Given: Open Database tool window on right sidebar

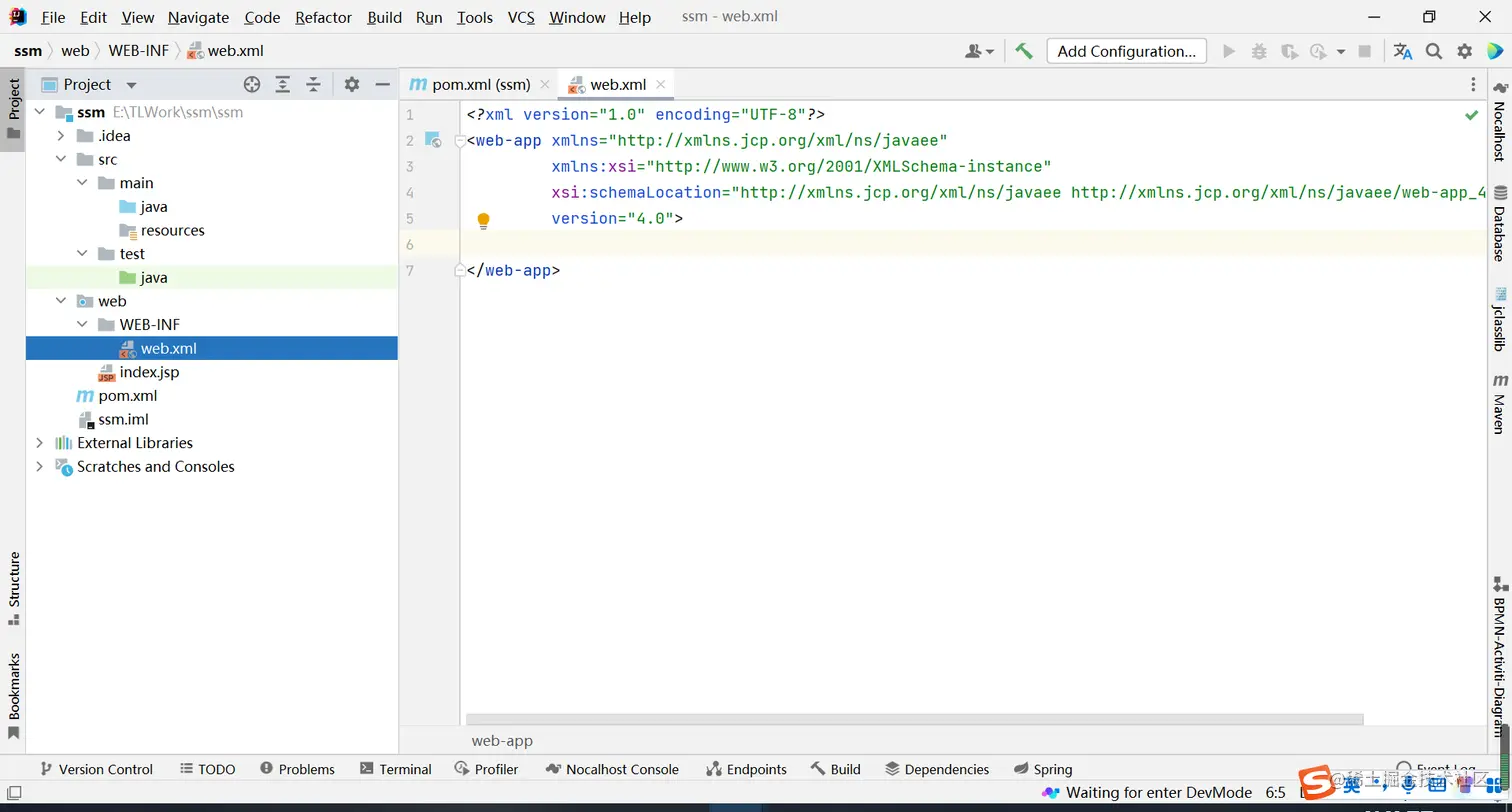Looking at the screenshot, I should click(1499, 223).
